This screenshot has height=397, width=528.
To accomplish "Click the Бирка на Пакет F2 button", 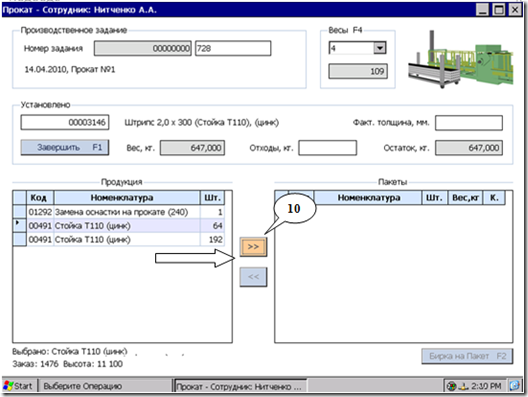I will pos(467,356).
